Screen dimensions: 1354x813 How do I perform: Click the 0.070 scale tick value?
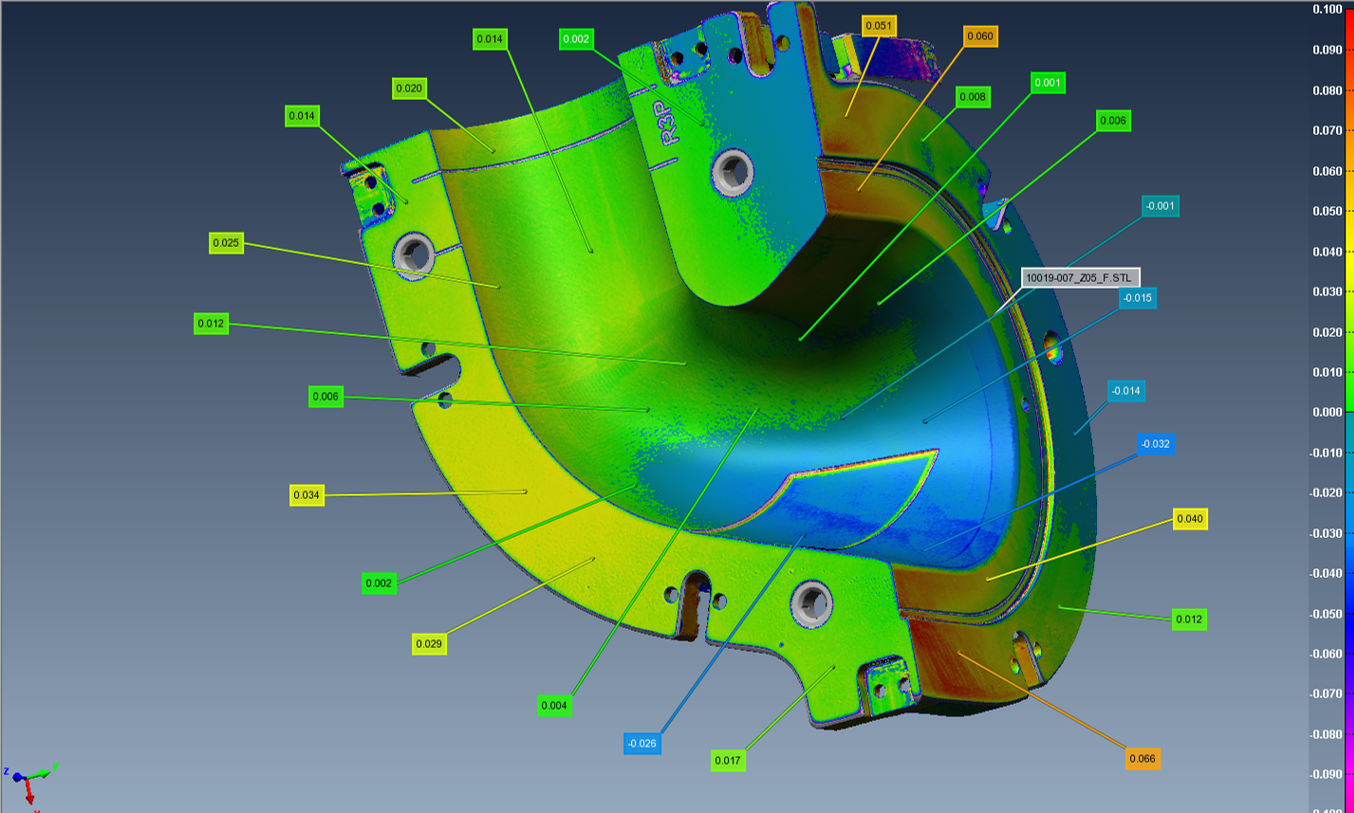[x=1327, y=131]
